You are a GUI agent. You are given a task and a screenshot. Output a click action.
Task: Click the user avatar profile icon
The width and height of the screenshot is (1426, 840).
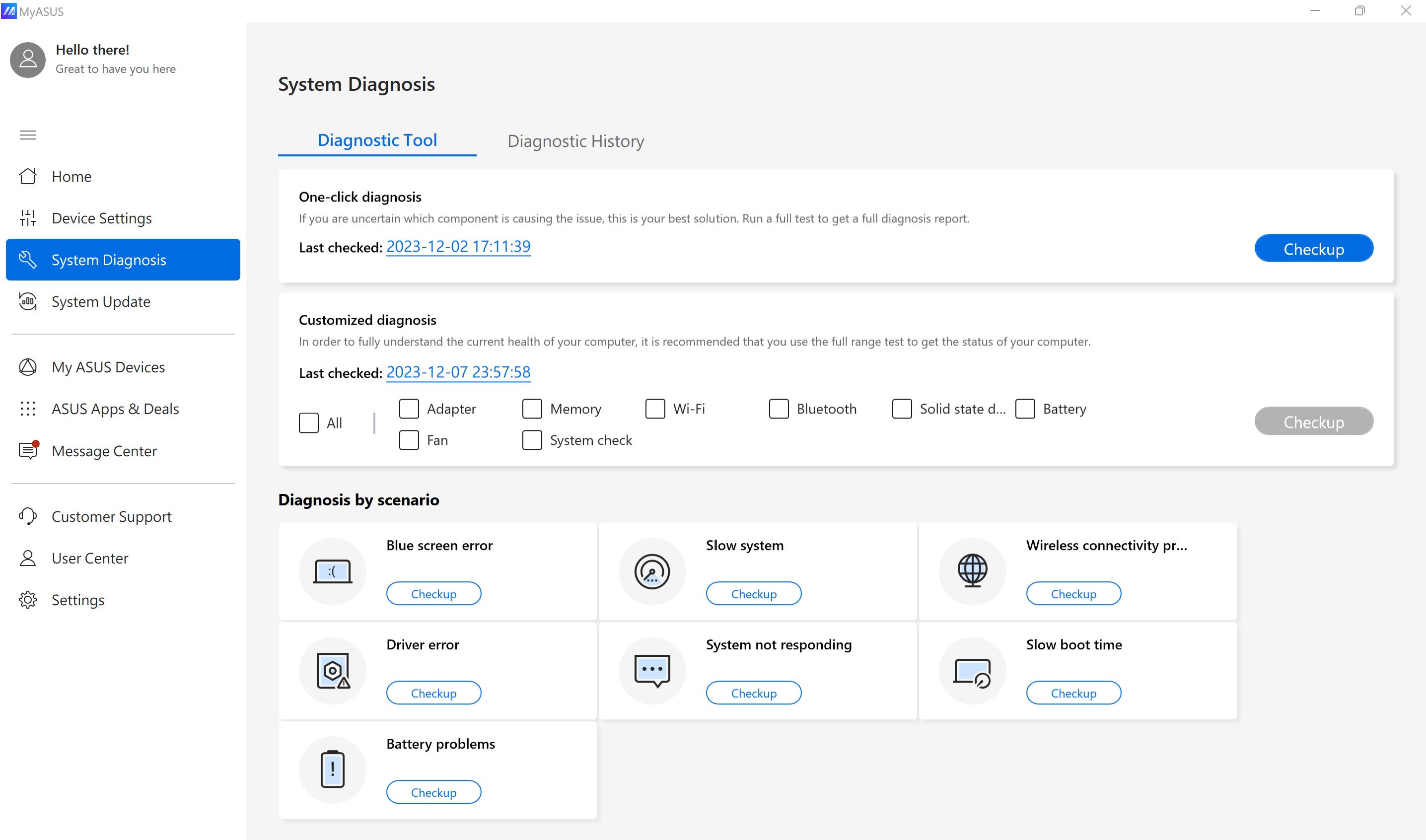pyautogui.click(x=27, y=60)
